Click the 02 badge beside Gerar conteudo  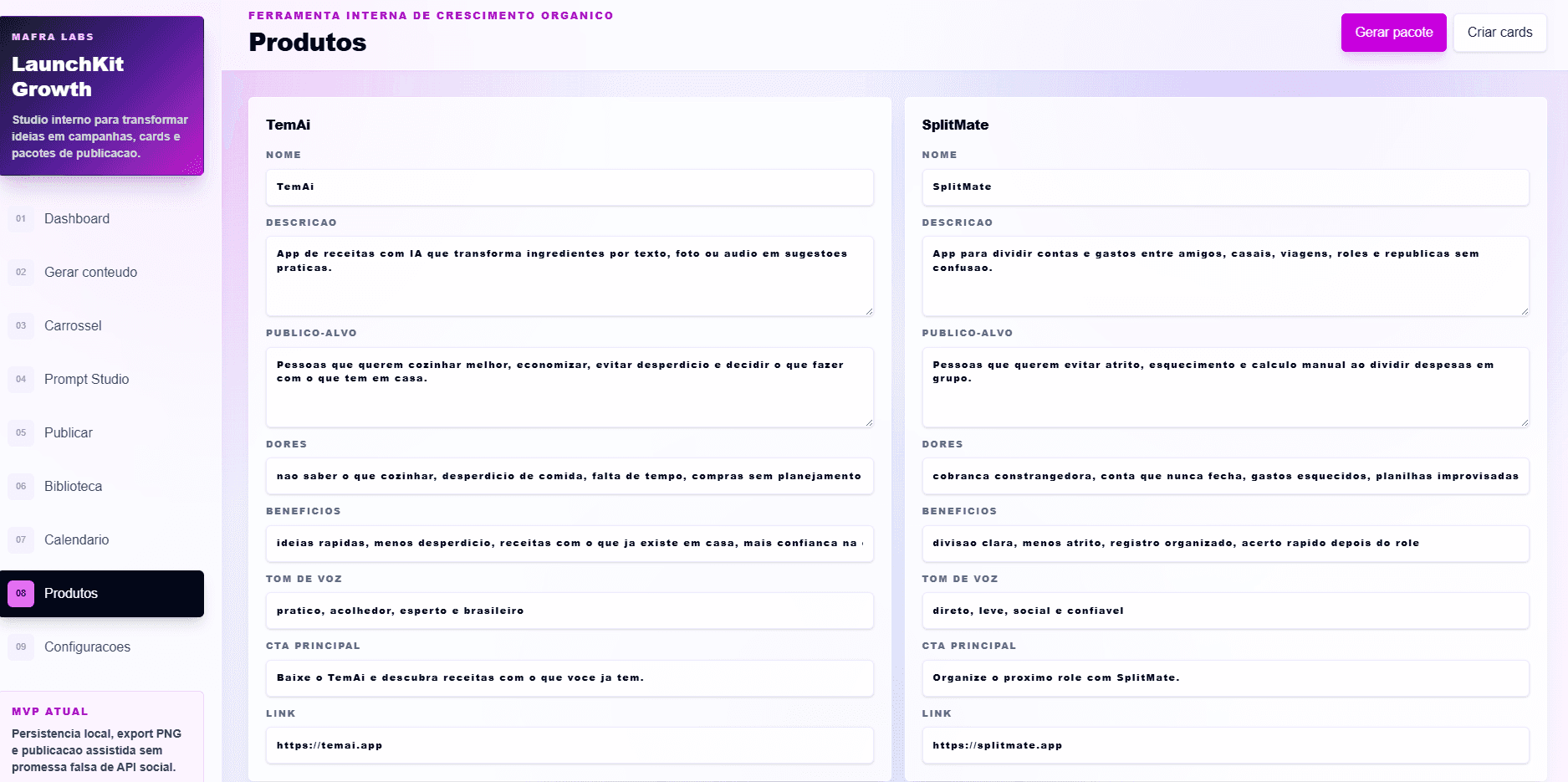pyautogui.click(x=21, y=273)
